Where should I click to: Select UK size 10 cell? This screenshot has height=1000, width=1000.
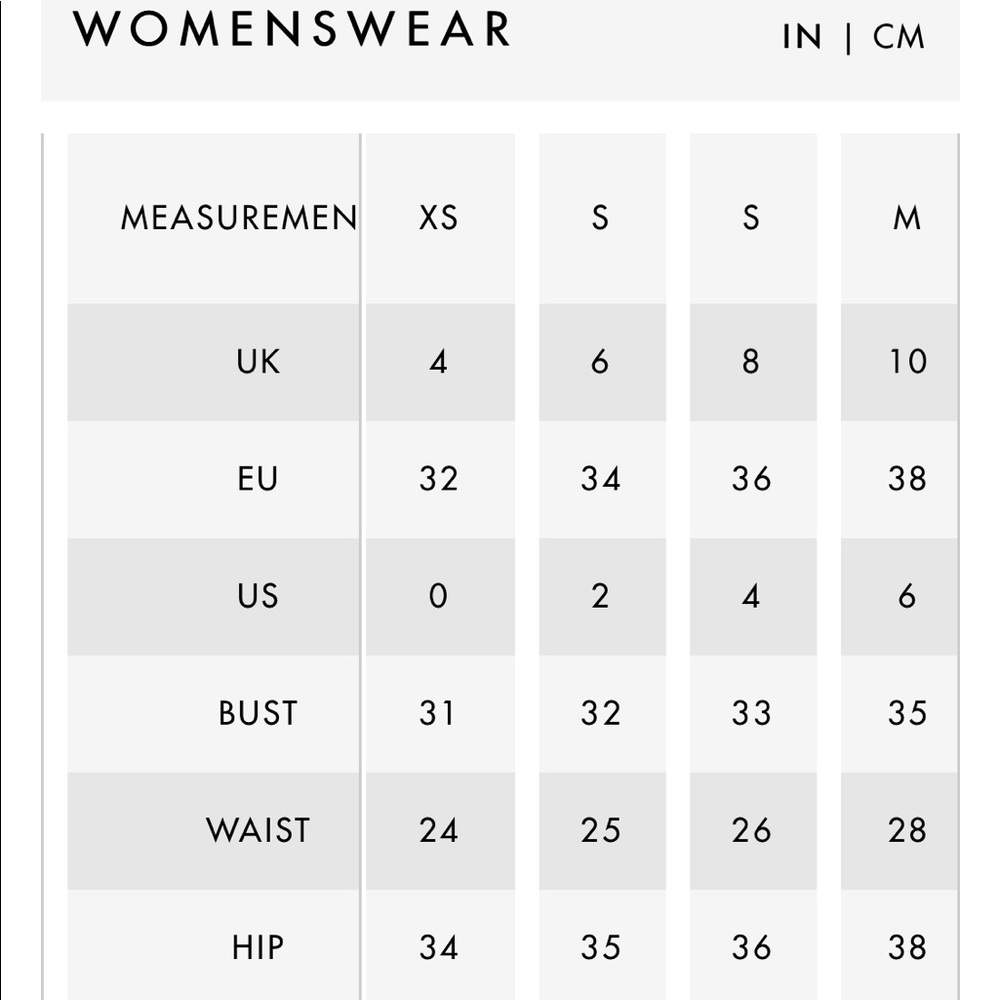point(899,362)
